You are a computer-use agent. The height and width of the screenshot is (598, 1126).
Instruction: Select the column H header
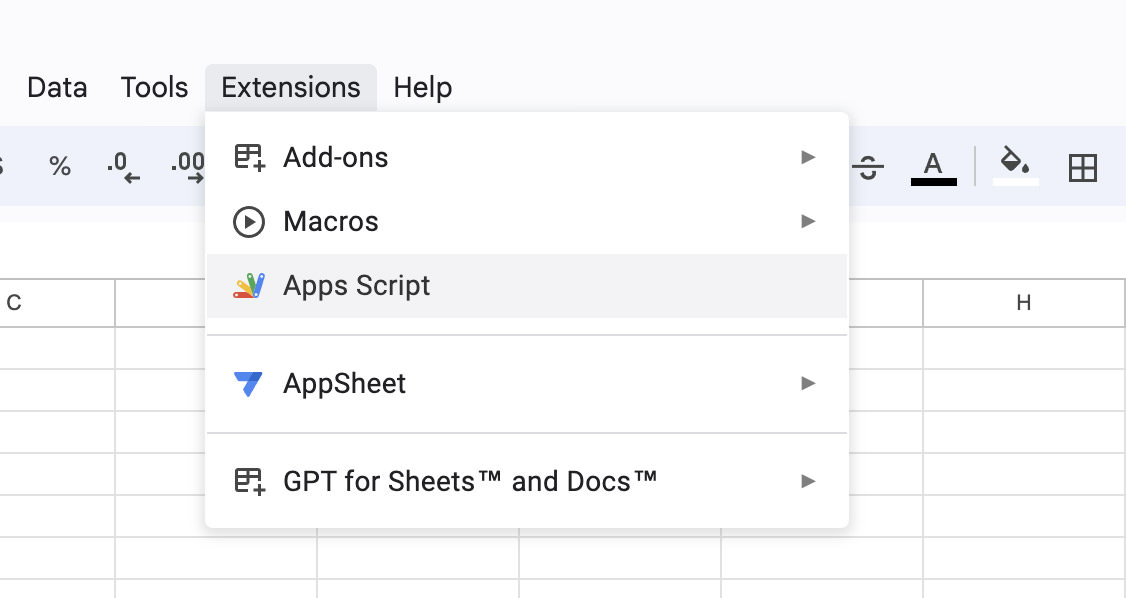[1024, 303]
